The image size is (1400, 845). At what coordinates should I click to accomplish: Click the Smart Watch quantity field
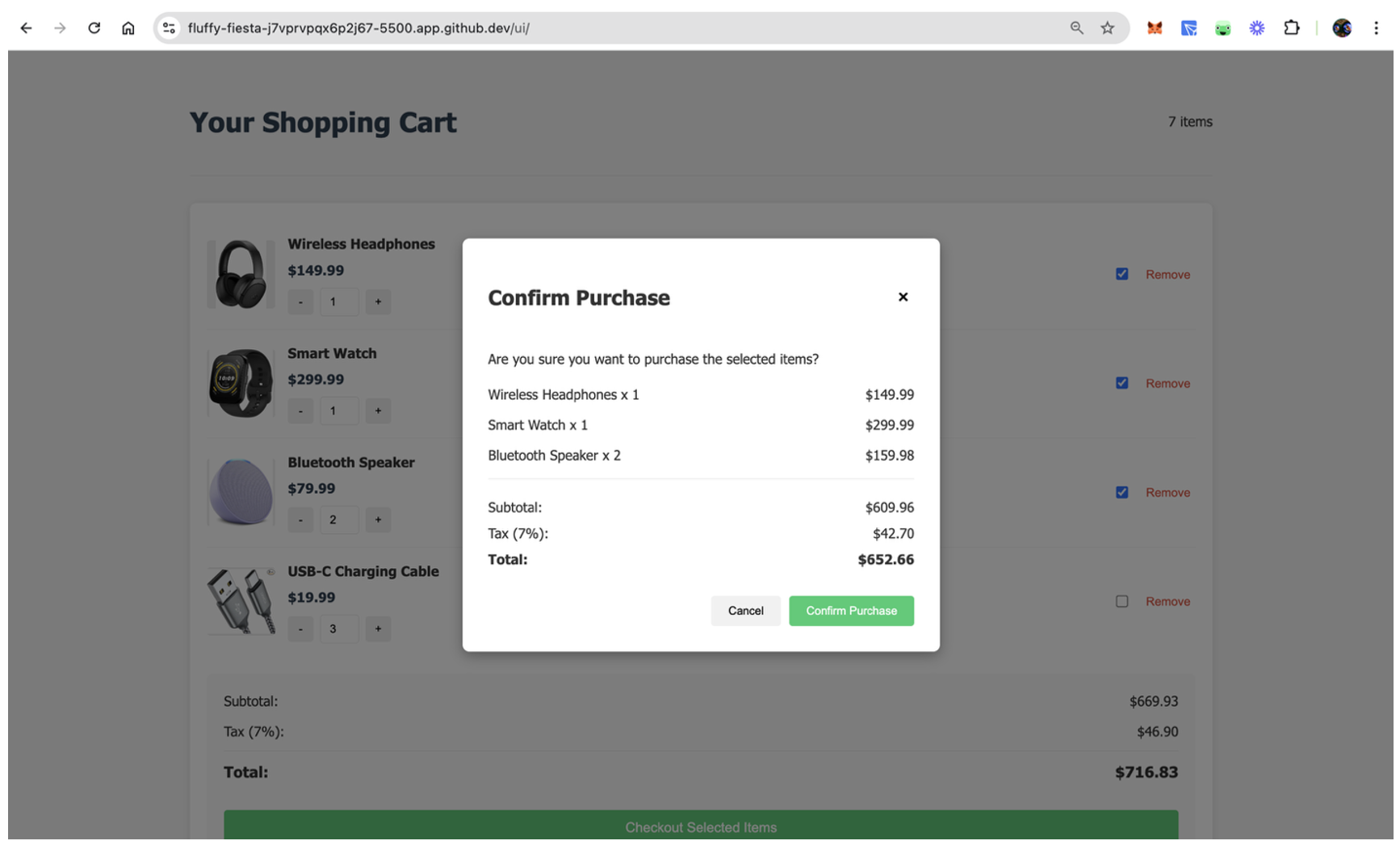[x=339, y=411]
